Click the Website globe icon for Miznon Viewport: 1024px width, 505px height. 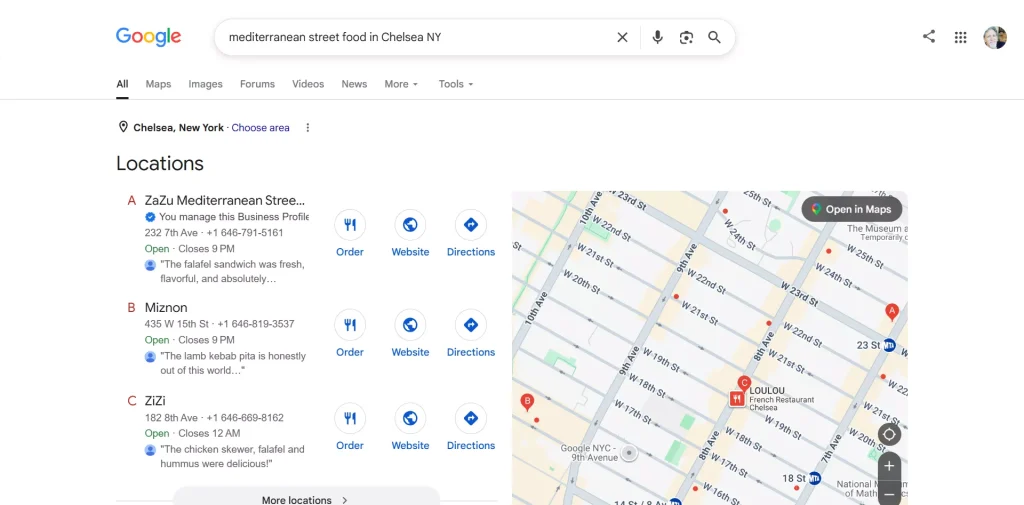[x=410, y=325]
